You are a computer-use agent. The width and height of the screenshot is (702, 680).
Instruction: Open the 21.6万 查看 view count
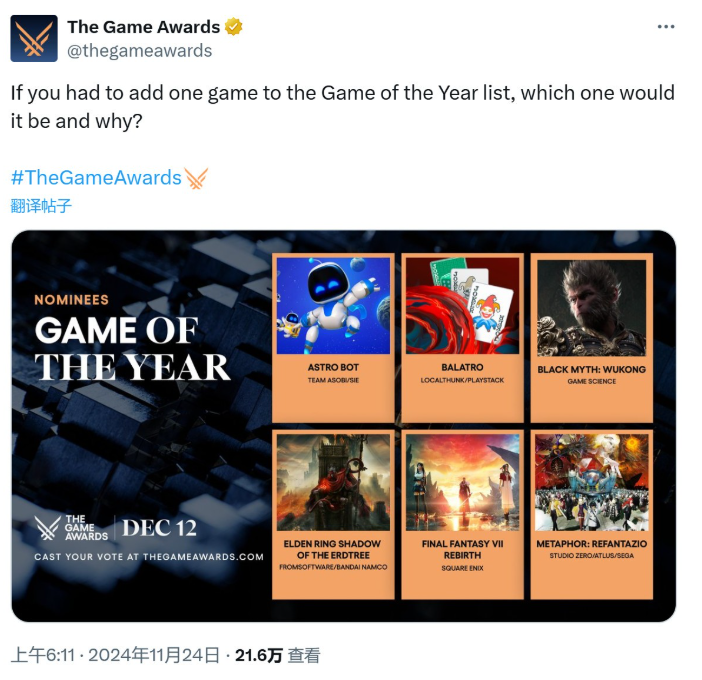click(278, 656)
